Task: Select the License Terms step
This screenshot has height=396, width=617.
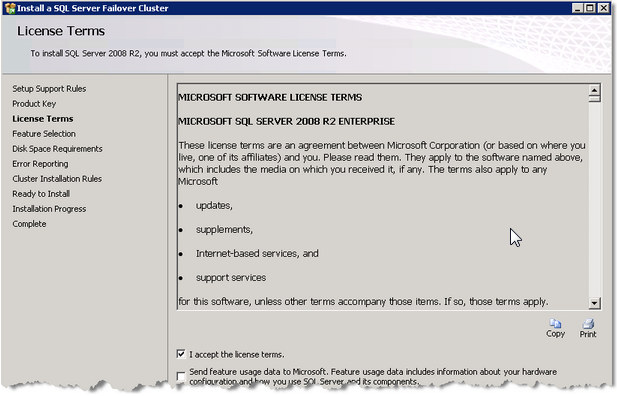Action: point(43,119)
